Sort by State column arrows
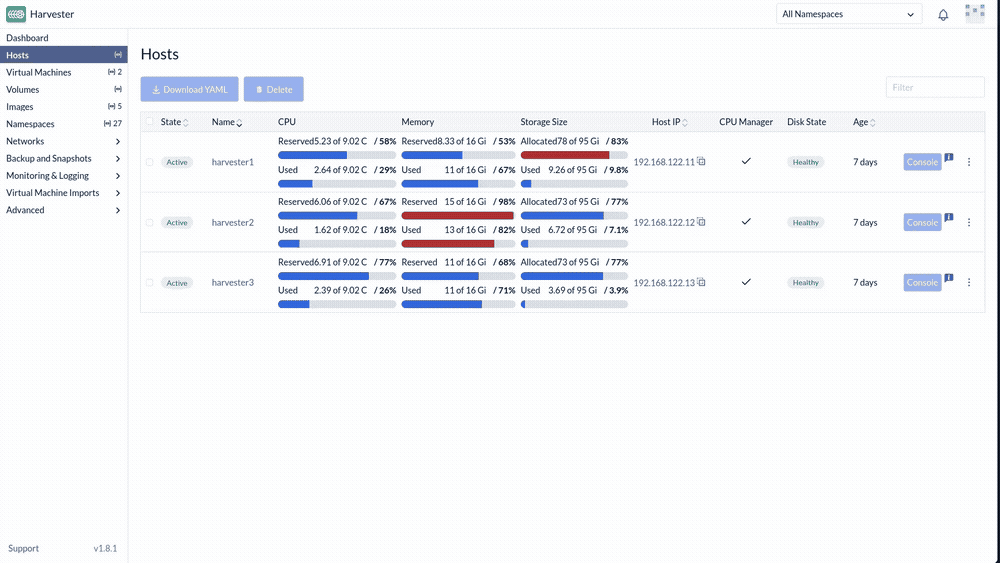Image resolution: width=1000 pixels, height=563 pixels. coord(186,122)
